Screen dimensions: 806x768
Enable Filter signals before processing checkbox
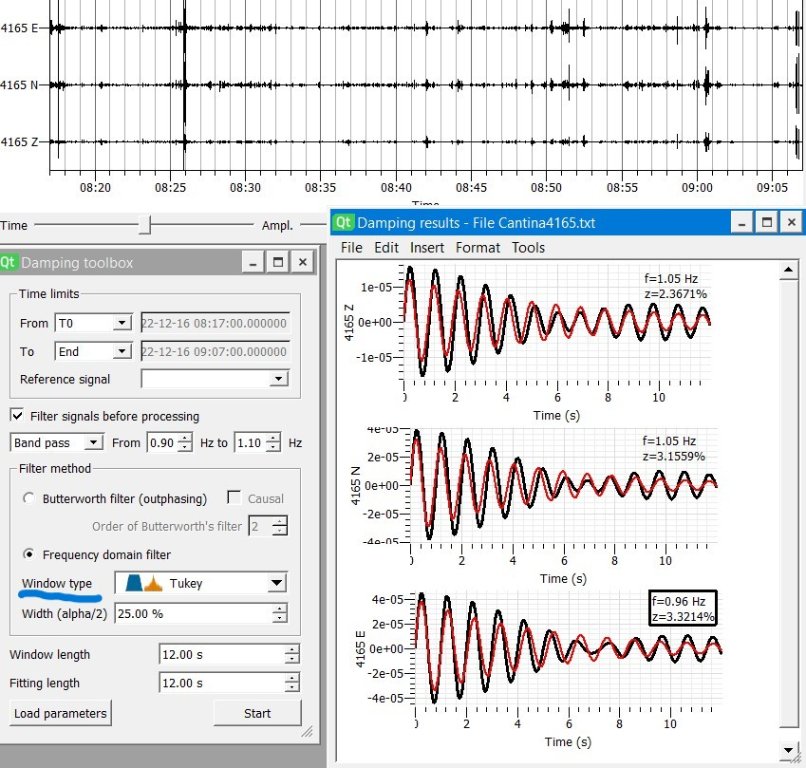(x=17, y=416)
